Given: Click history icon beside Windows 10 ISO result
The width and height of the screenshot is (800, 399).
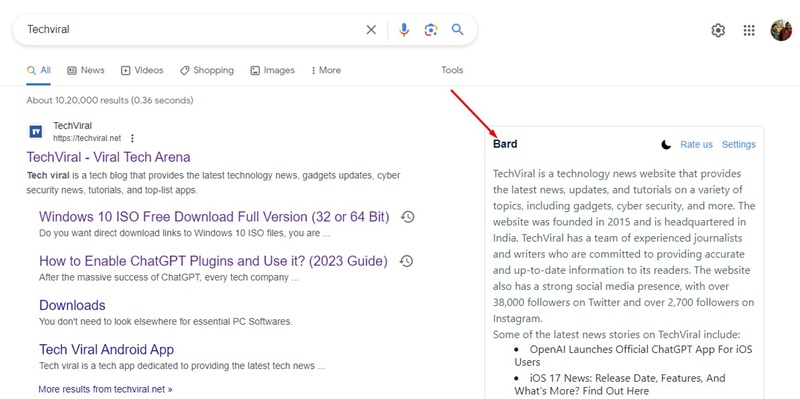Looking at the screenshot, I should click(x=407, y=217).
